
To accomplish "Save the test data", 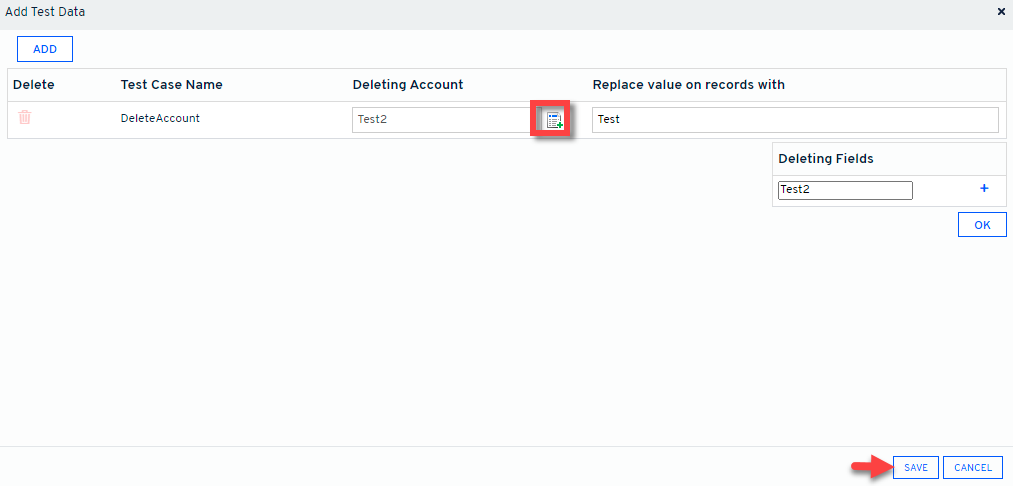I will pos(916,467).
